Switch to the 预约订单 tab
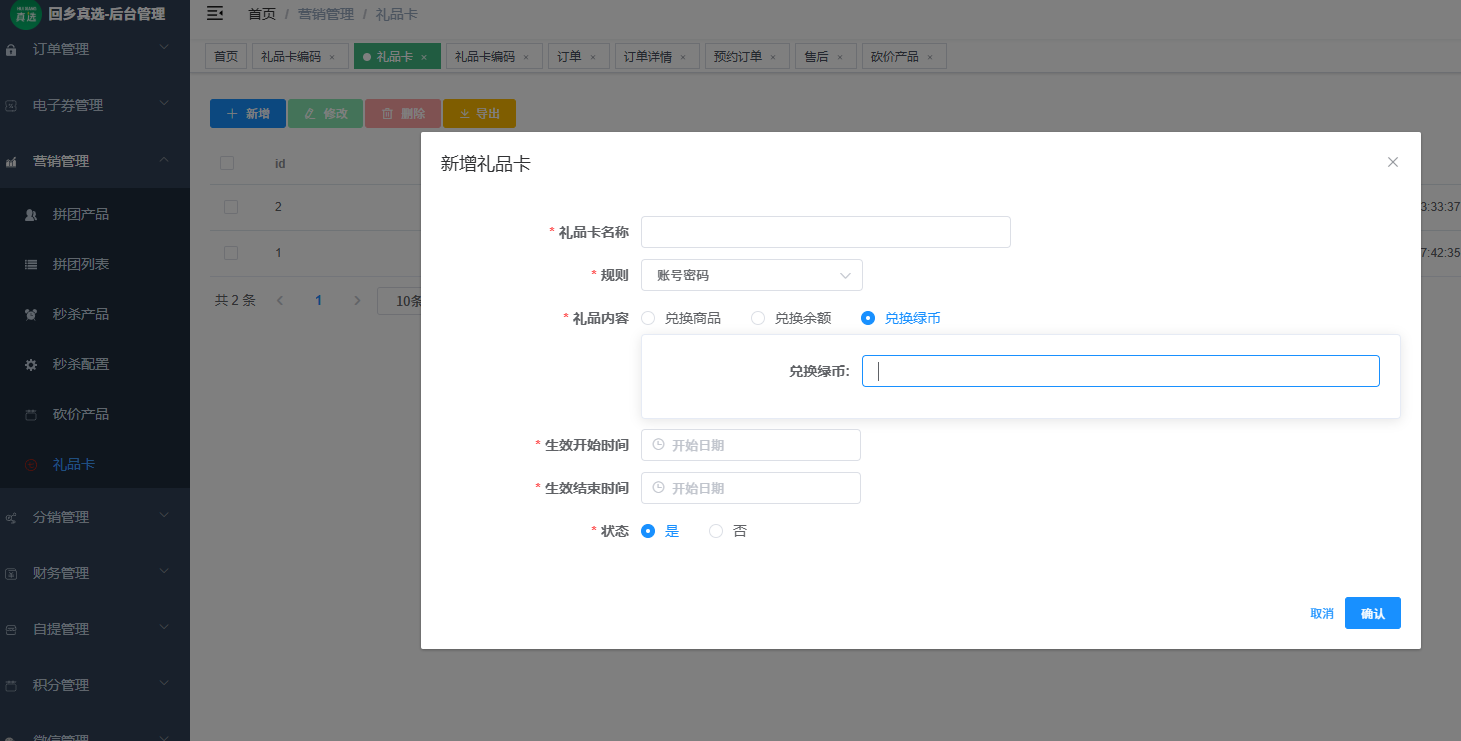The image size is (1461, 741). 738,57
